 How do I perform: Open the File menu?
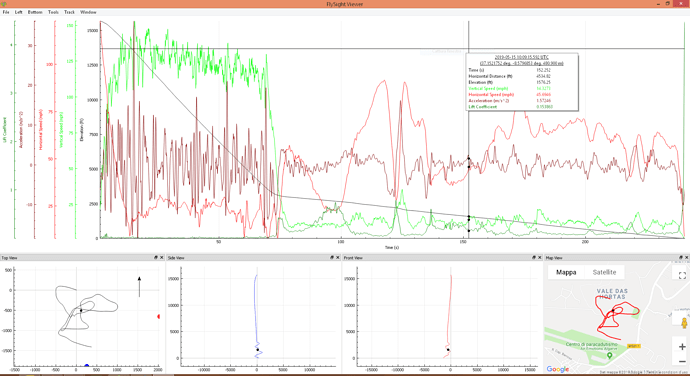pyautogui.click(x=6, y=12)
